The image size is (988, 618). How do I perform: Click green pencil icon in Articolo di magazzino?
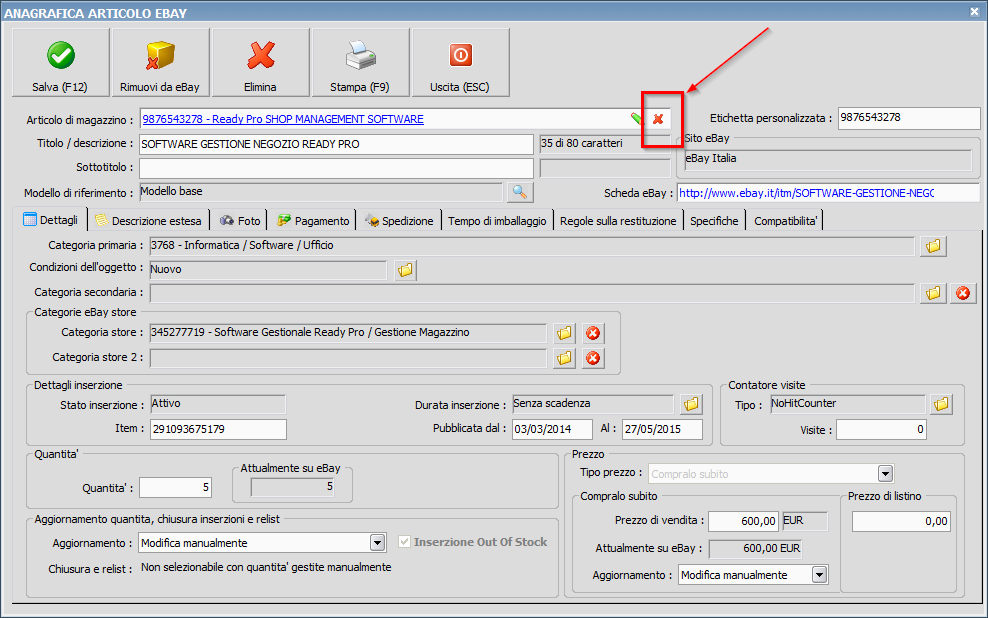click(638, 118)
